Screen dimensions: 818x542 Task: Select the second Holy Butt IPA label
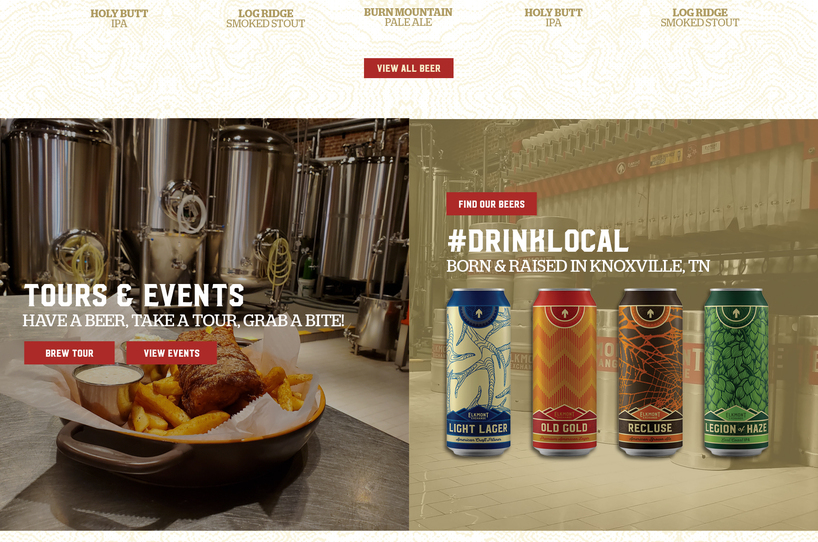[554, 18]
